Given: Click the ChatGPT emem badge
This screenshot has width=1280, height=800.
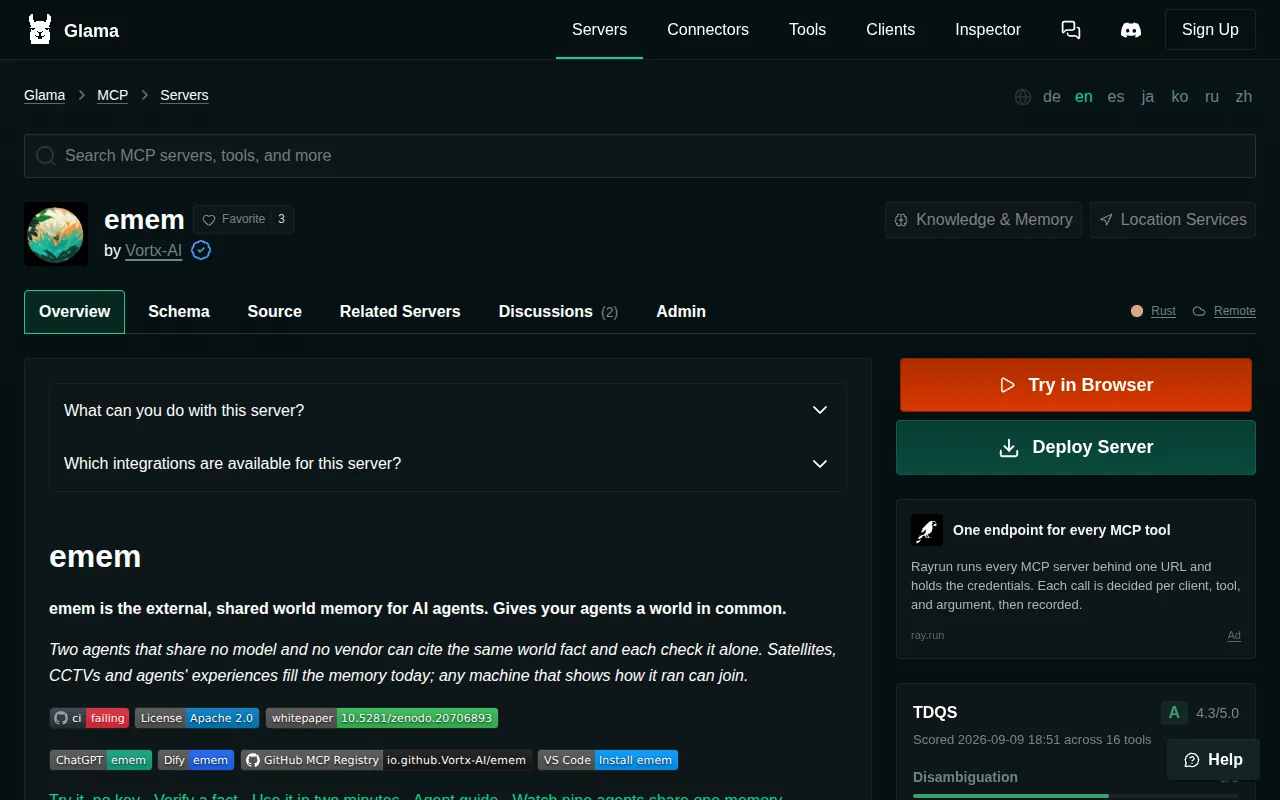Looking at the screenshot, I should (101, 760).
